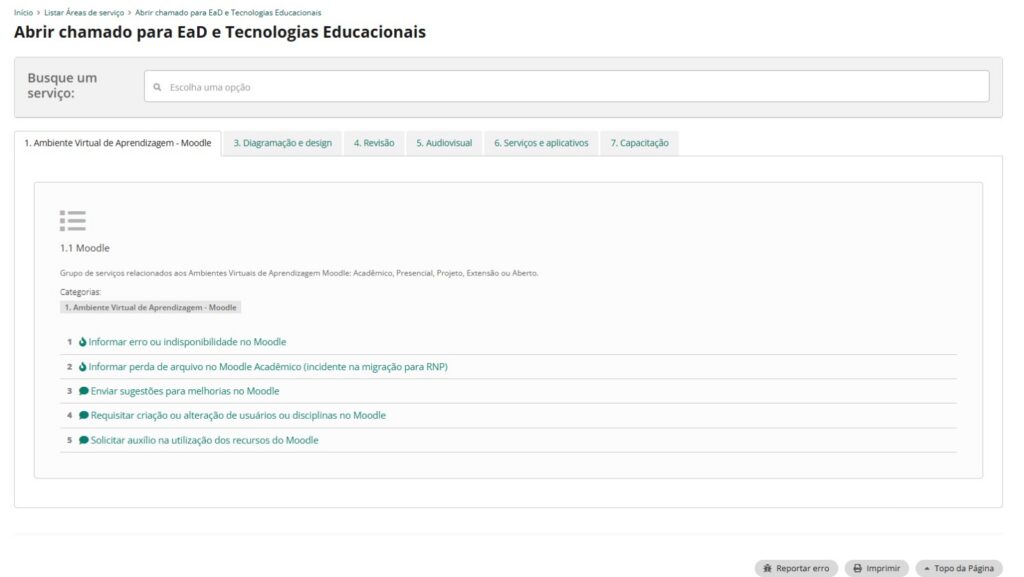
Task: Click the flame icon beside Informar erro
Action: click(x=83, y=342)
